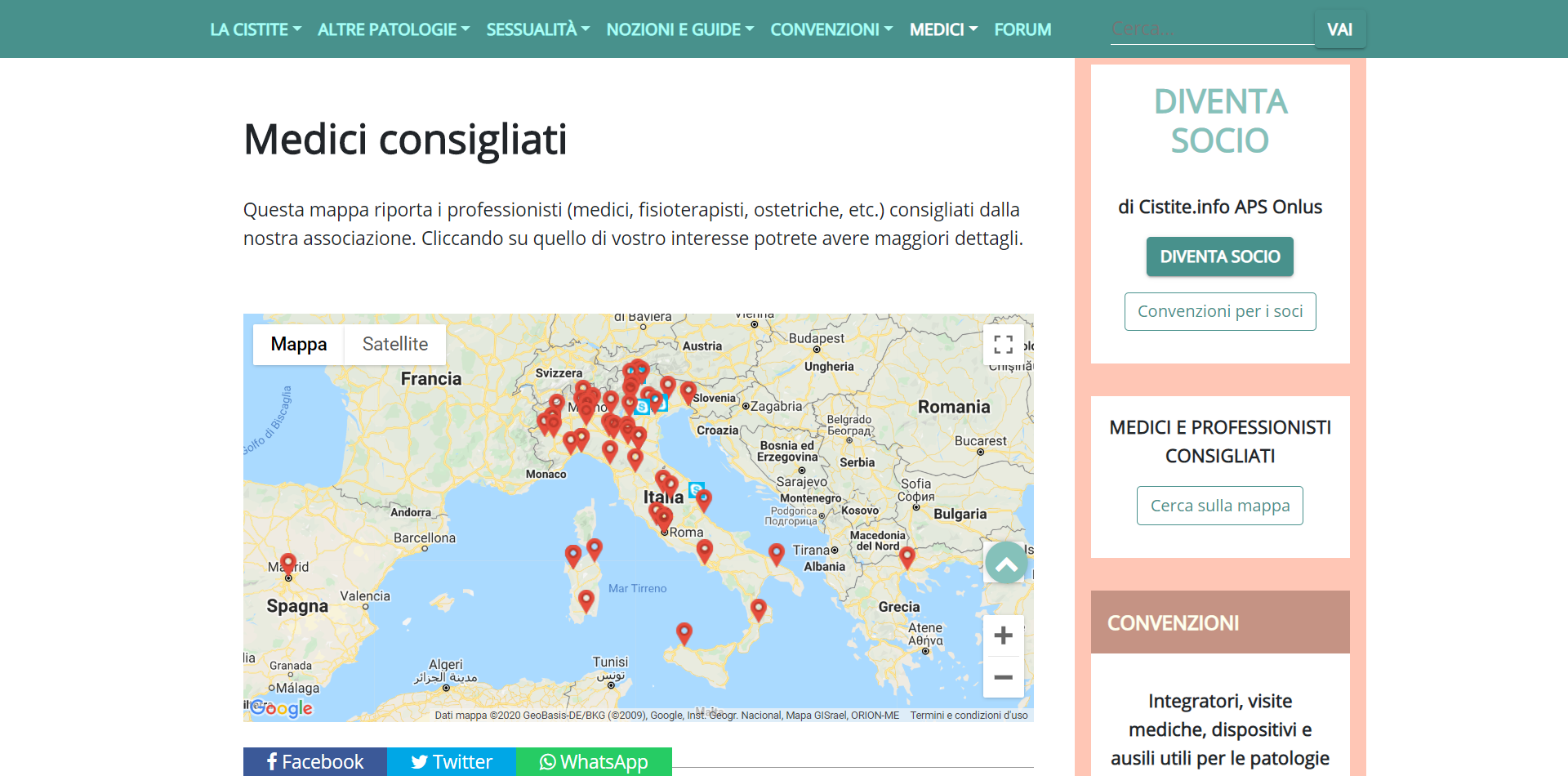The width and height of the screenshot is (1568, 776).
Task: Open the Forum menu item
Action: coord(1022,29)
